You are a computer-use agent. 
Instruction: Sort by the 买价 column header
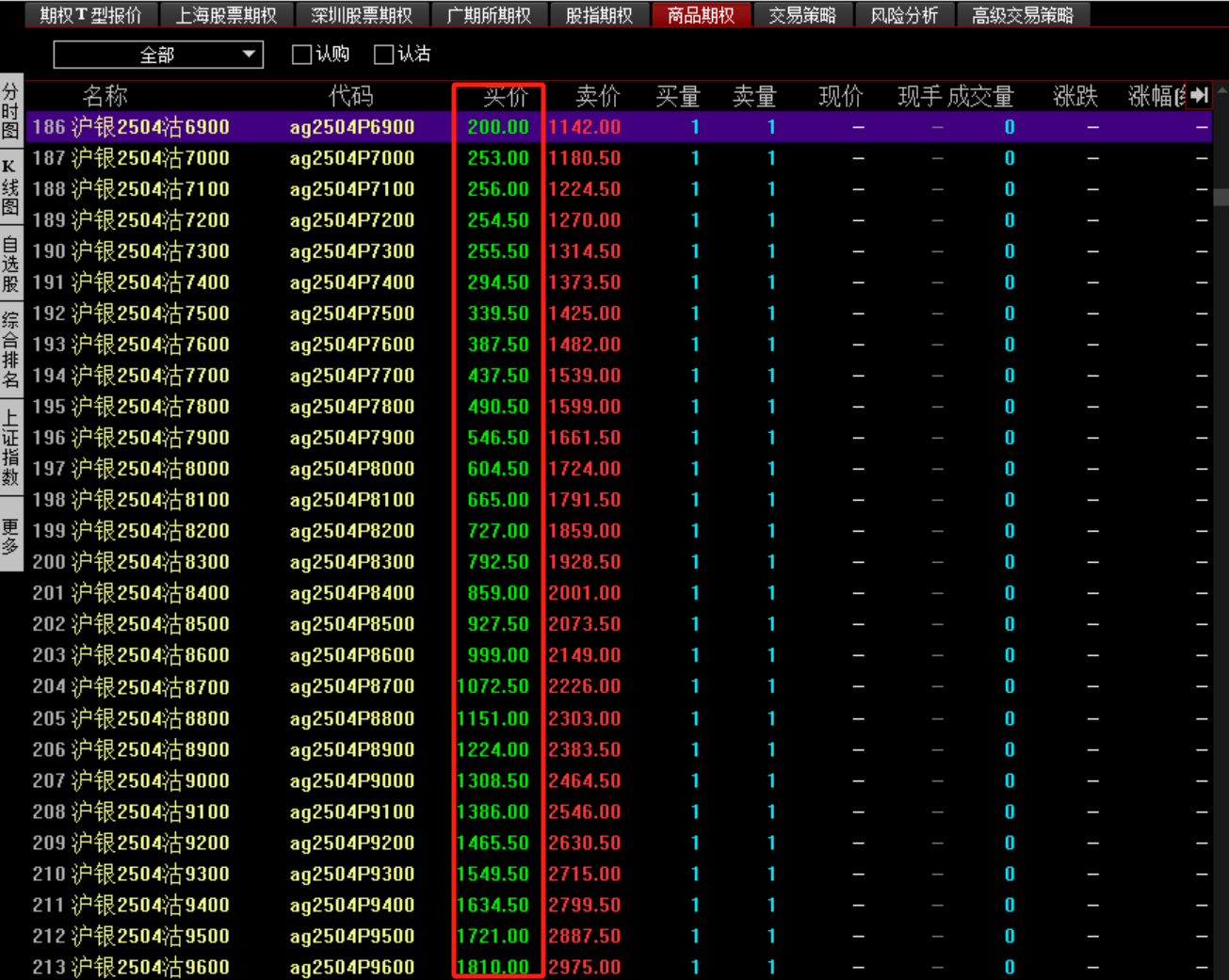[x=505, y=96]
